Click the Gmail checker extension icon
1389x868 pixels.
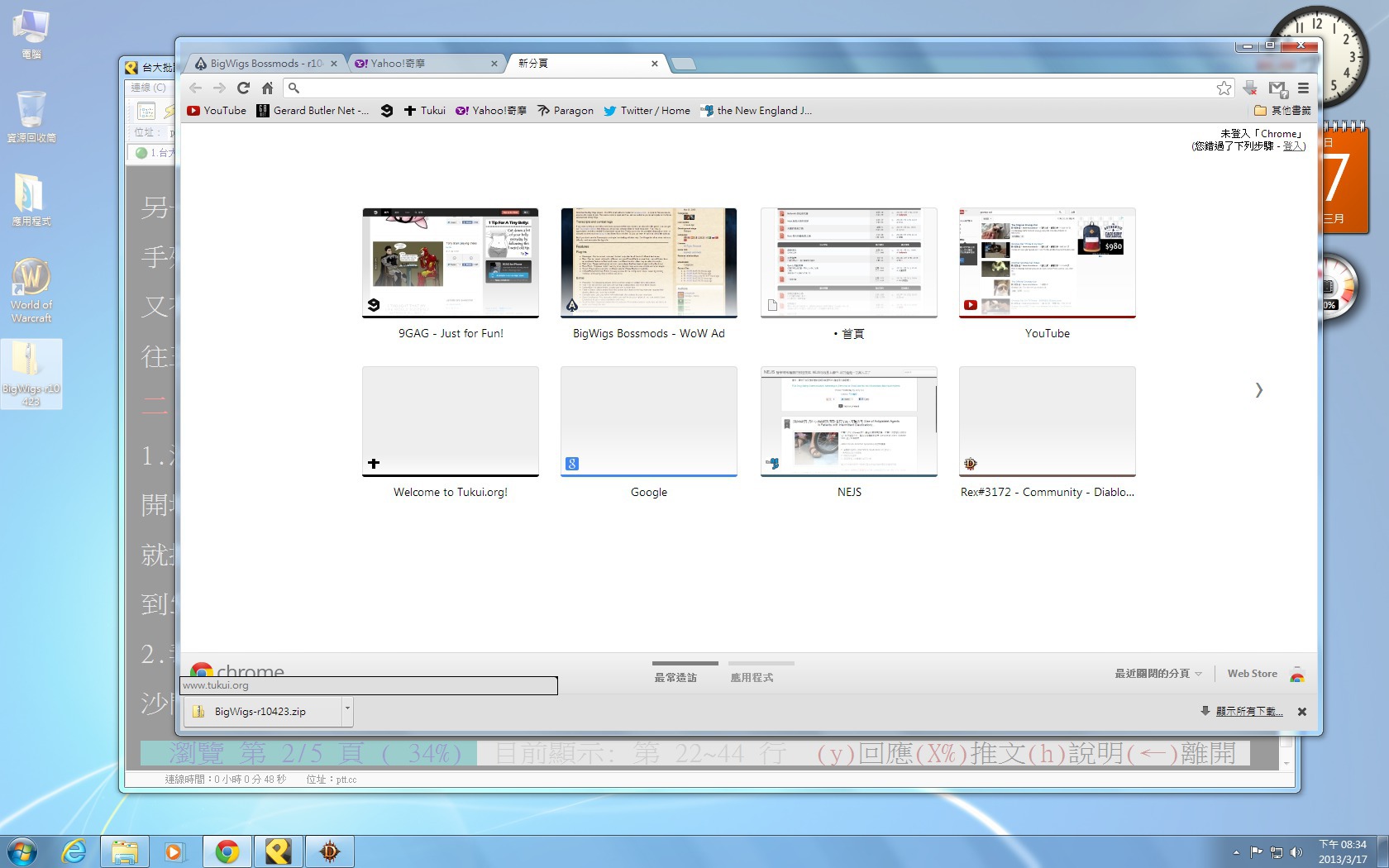tap(1277, 88)
